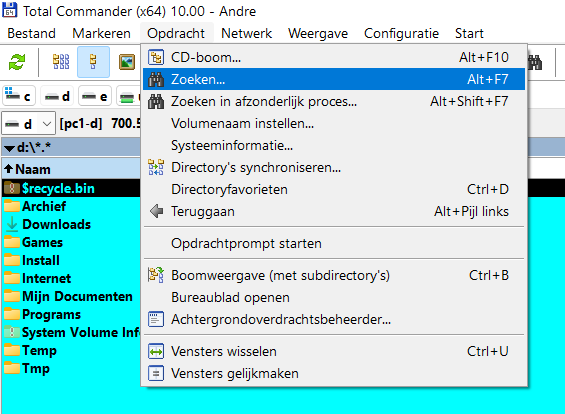565x414 pixels.
Task: Click the d:\*.* path history arrow
Action: point(9,148)
